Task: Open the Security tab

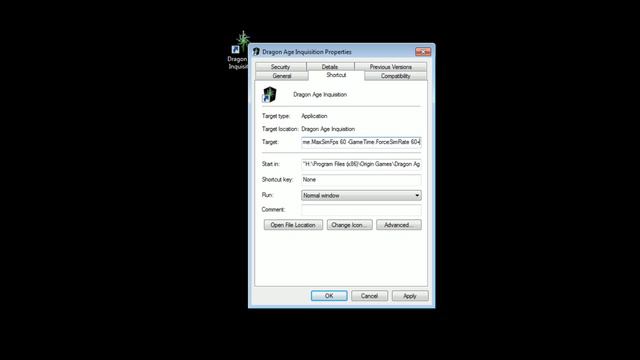Action: [x=280, y=67]
